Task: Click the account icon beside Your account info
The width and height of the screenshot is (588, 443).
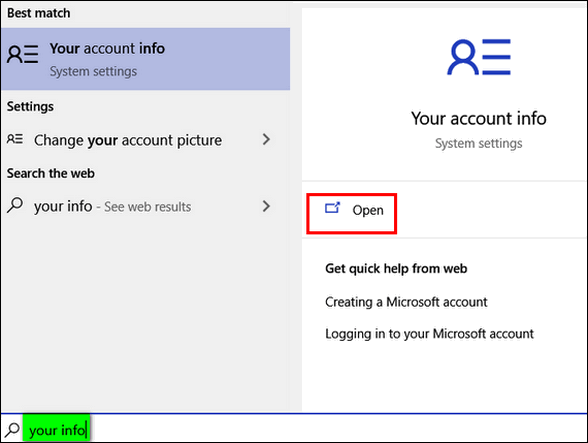Action: [22, 54]
